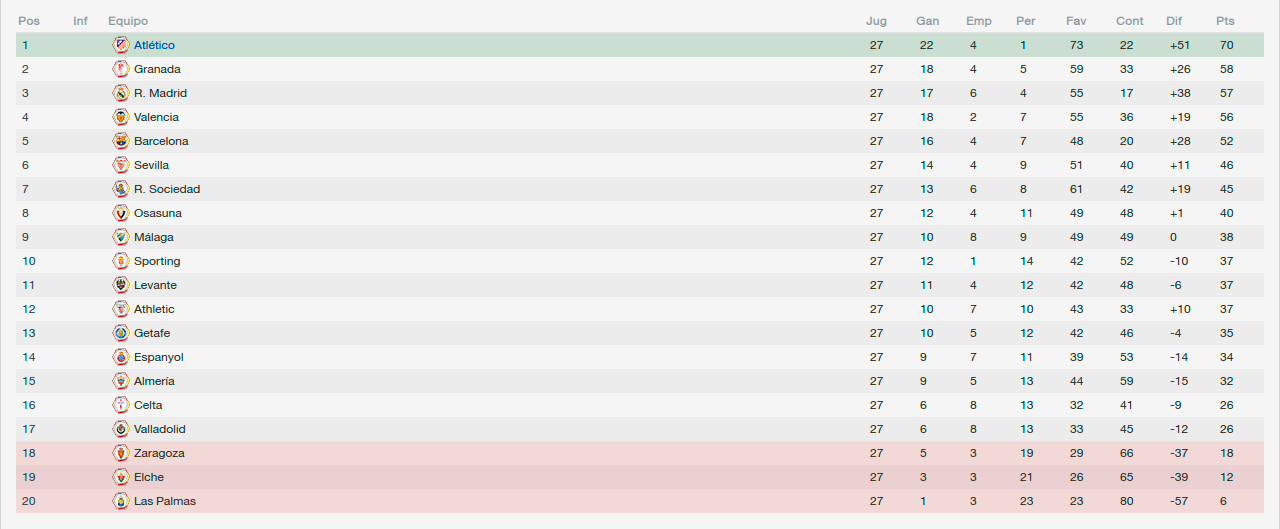Click the Atlético club crest icon

coord(121,45)
